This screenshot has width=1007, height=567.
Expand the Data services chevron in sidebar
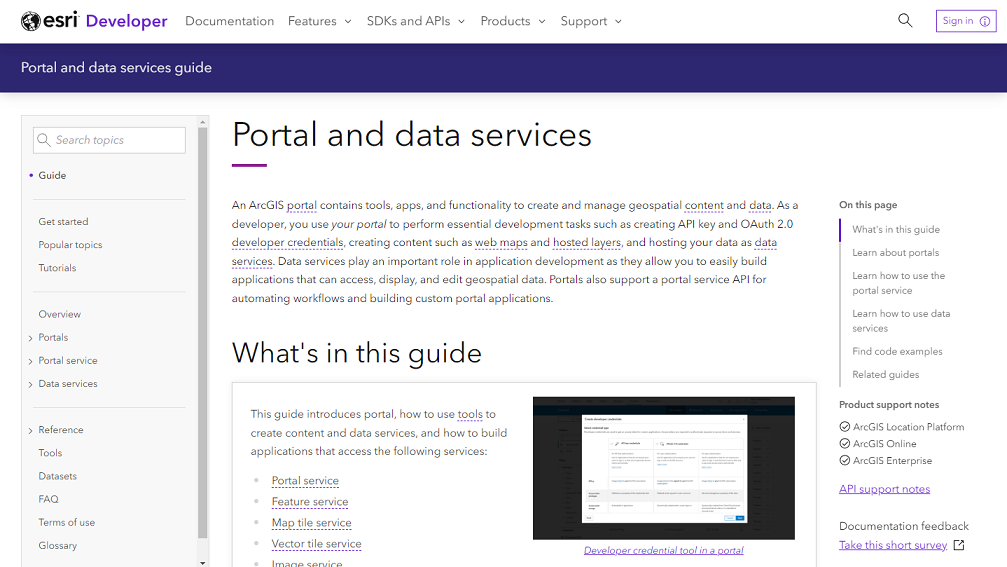[x=30, y=384]
